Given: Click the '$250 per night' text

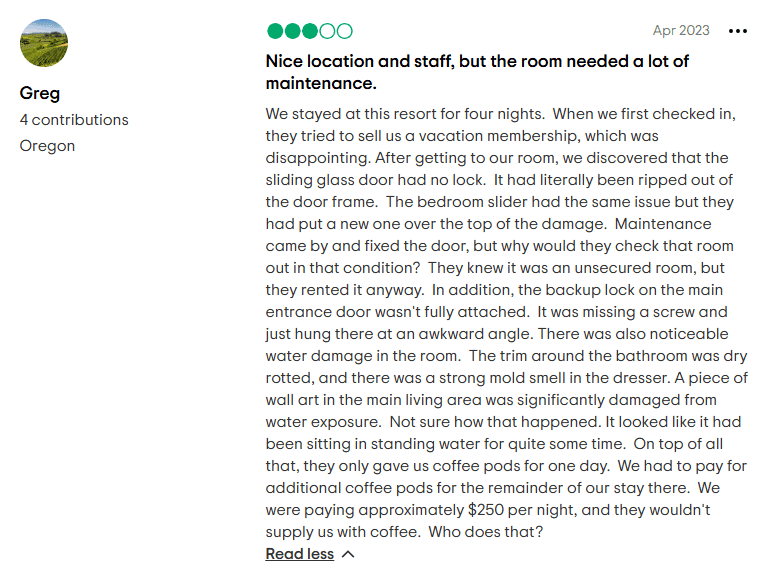Looking at the screenshot, I should click(521, 510).
